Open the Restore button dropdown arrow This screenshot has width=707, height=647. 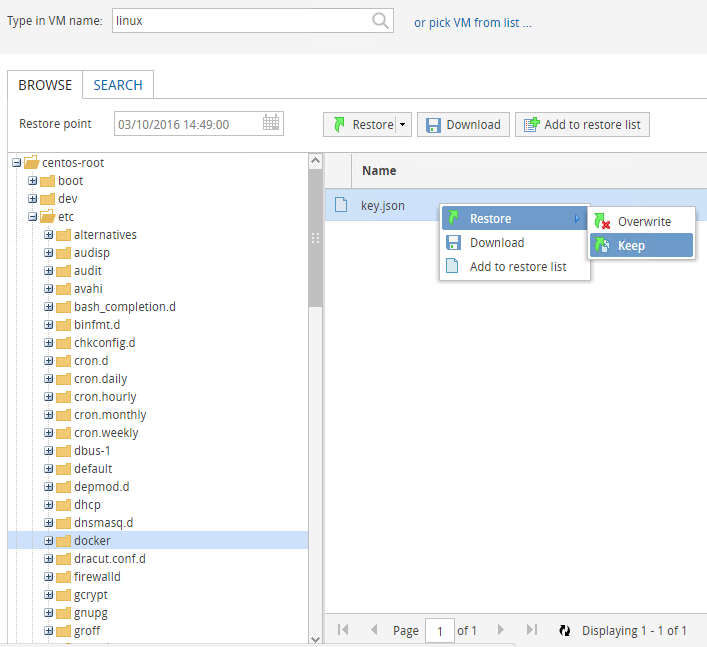402,125
